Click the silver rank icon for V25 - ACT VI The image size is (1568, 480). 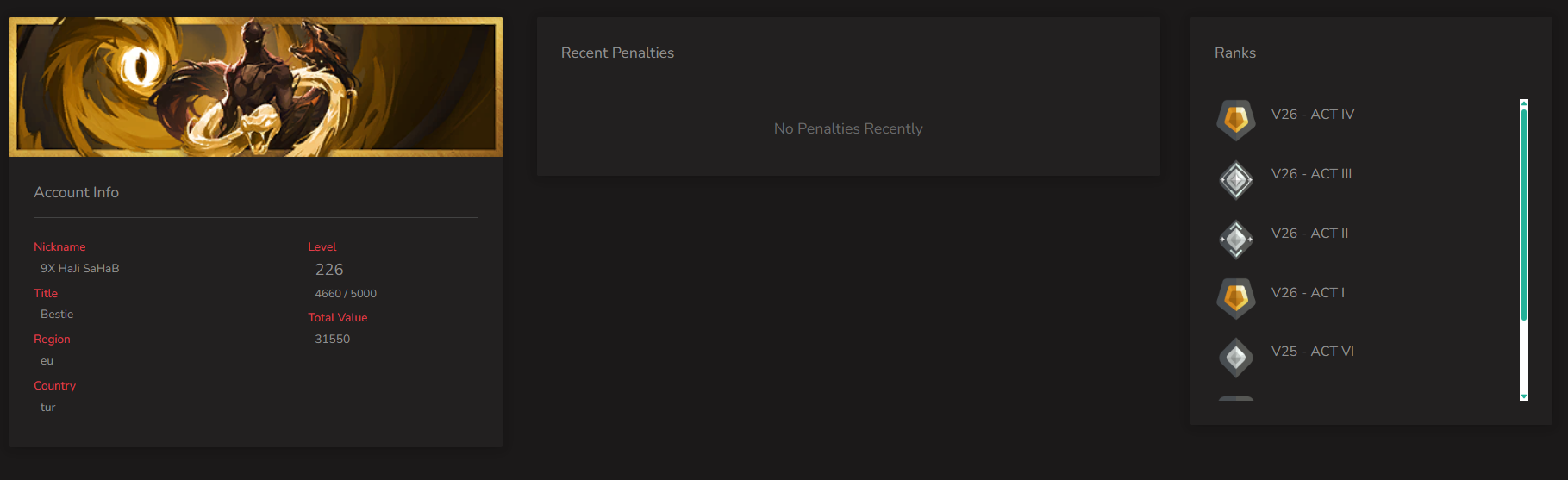click(1235, 357)
